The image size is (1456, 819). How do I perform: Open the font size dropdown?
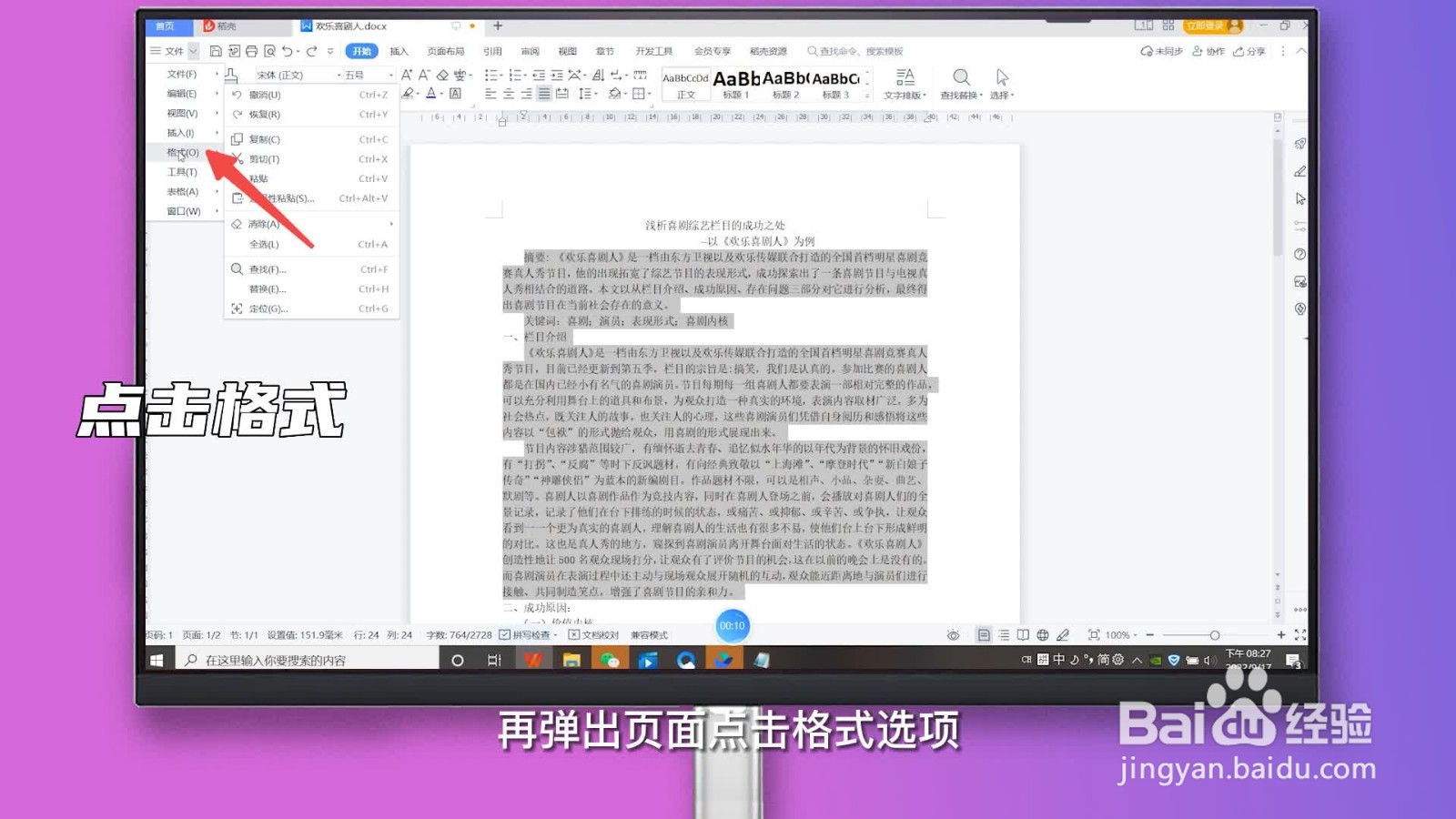(x=390, y=75)
